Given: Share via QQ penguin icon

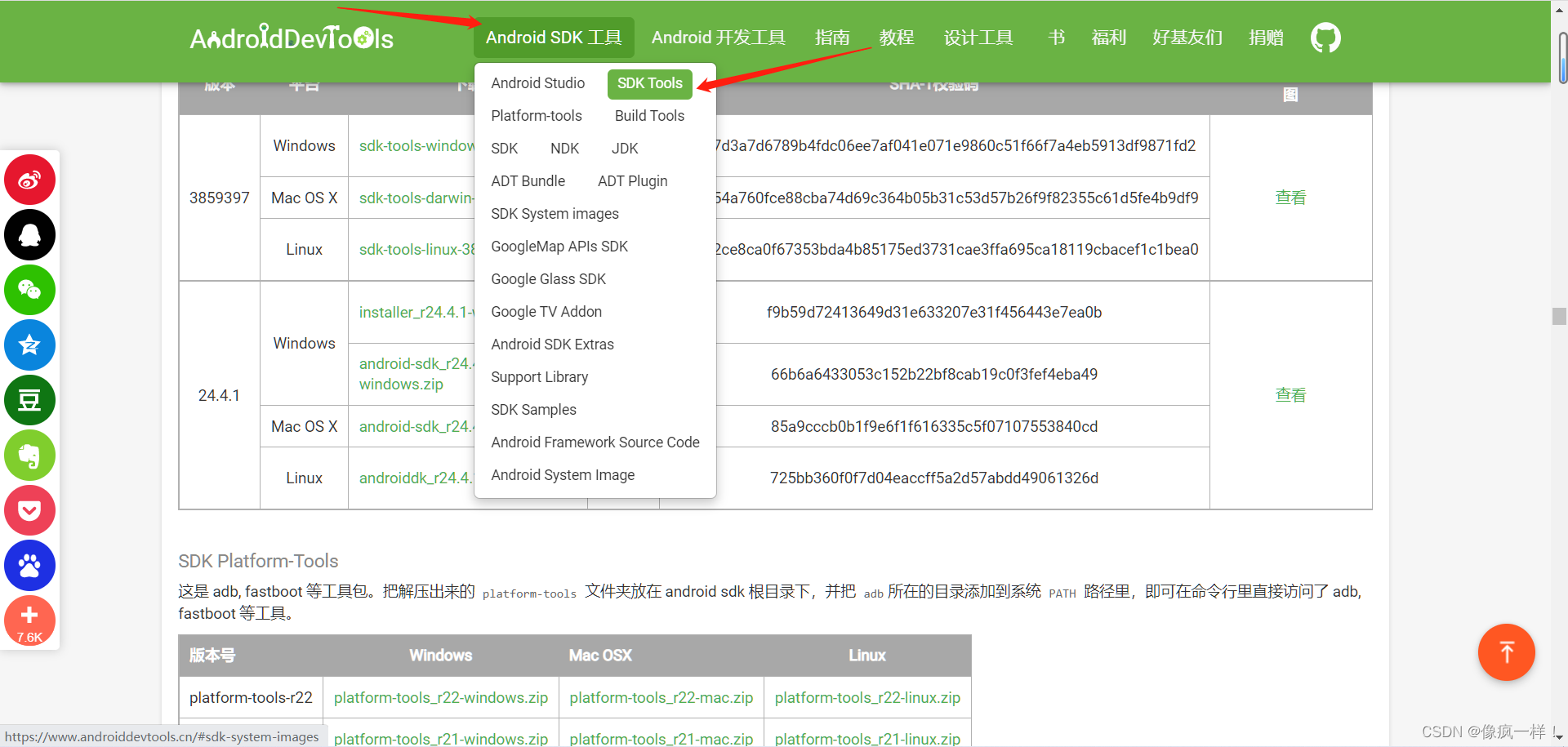Looking at the screenshot, I should coord(29,235).
